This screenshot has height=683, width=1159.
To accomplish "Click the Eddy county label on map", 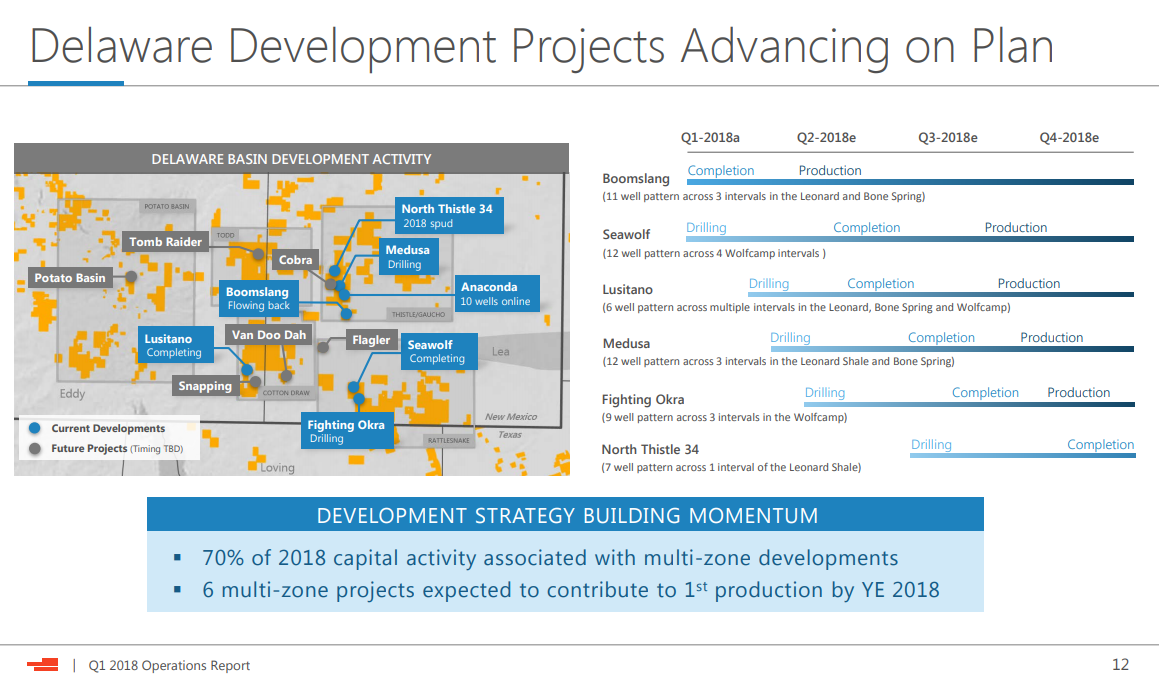I will pyautogui.click(x=72, y=393).
